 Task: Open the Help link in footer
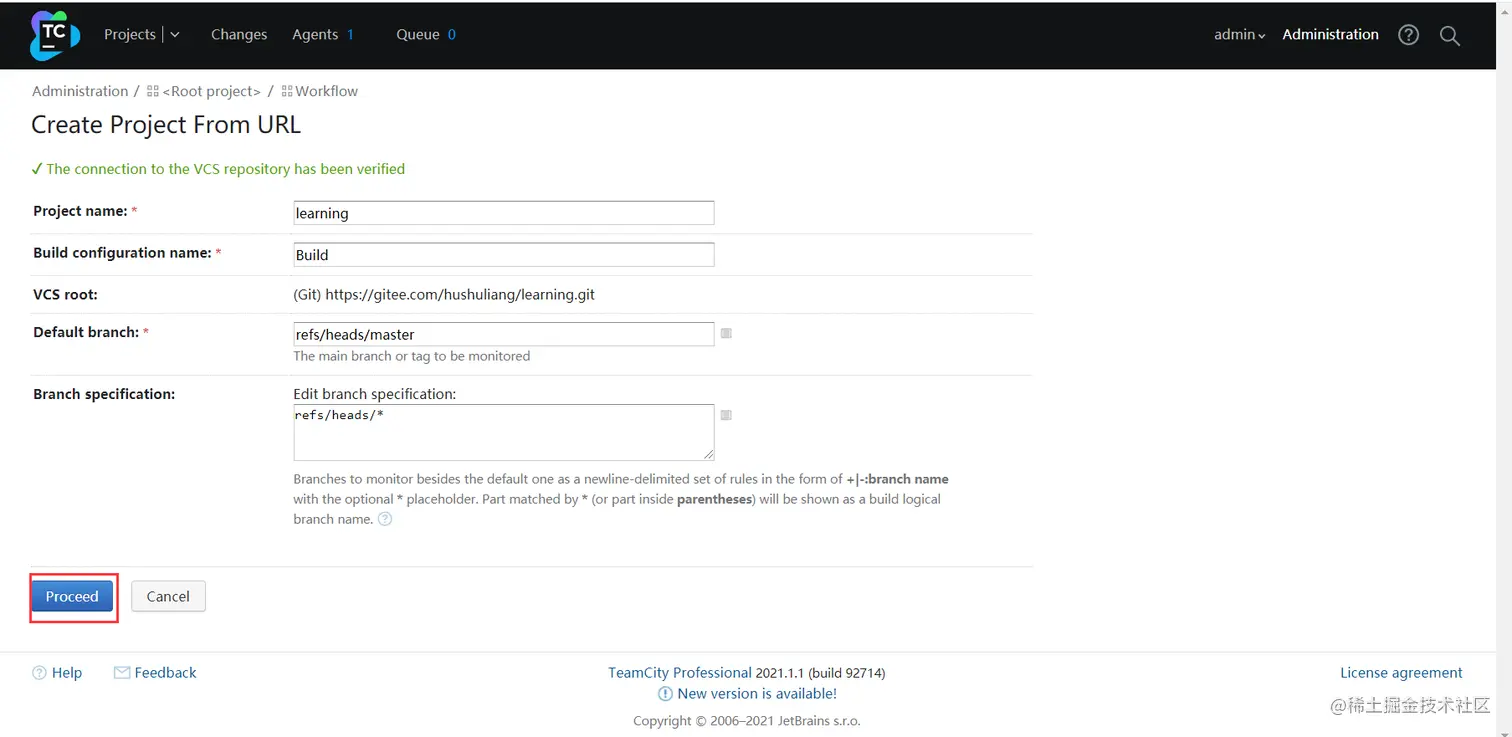point(67,673)
